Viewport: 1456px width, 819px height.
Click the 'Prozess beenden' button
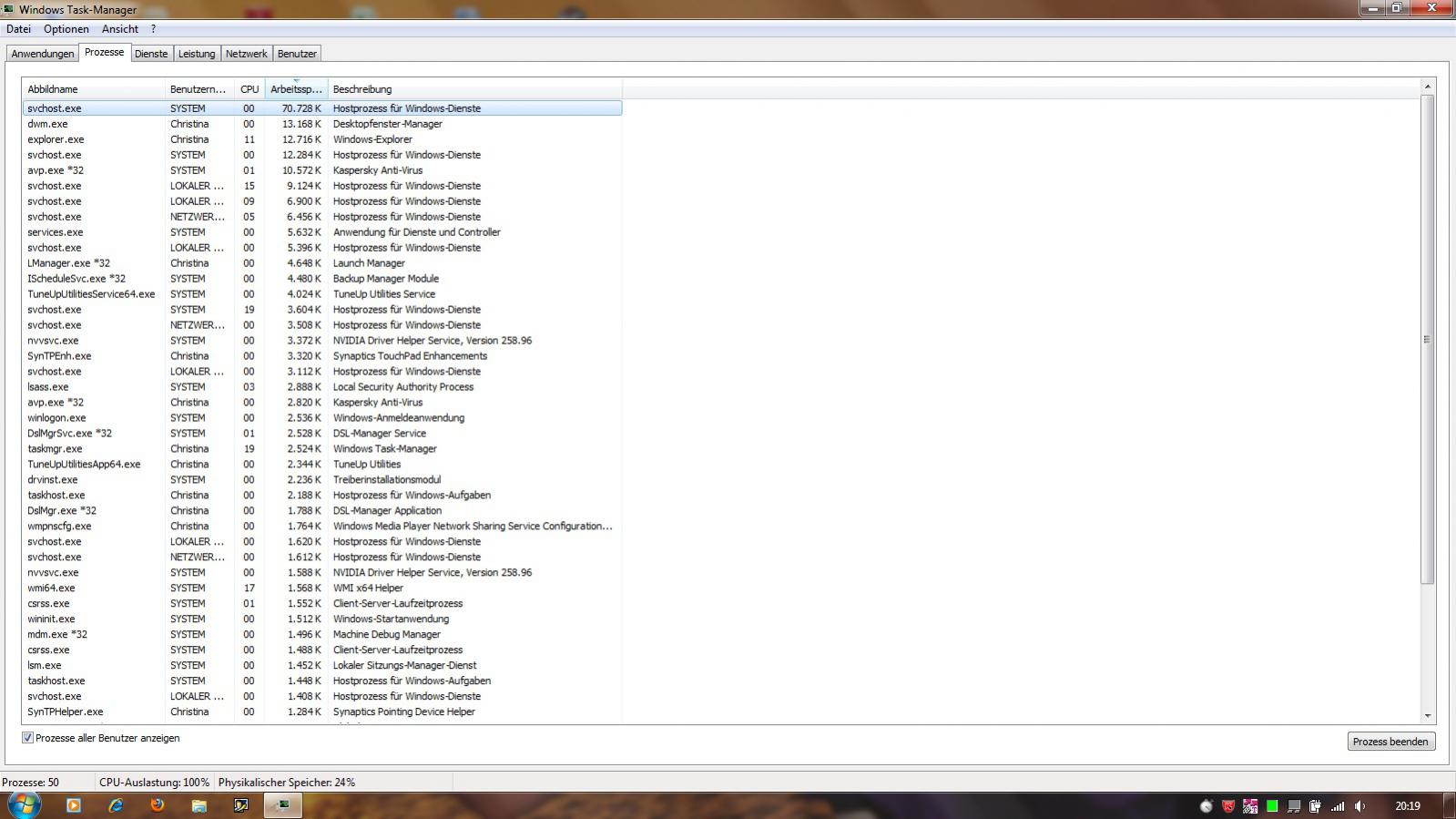tap(1390, 742)
